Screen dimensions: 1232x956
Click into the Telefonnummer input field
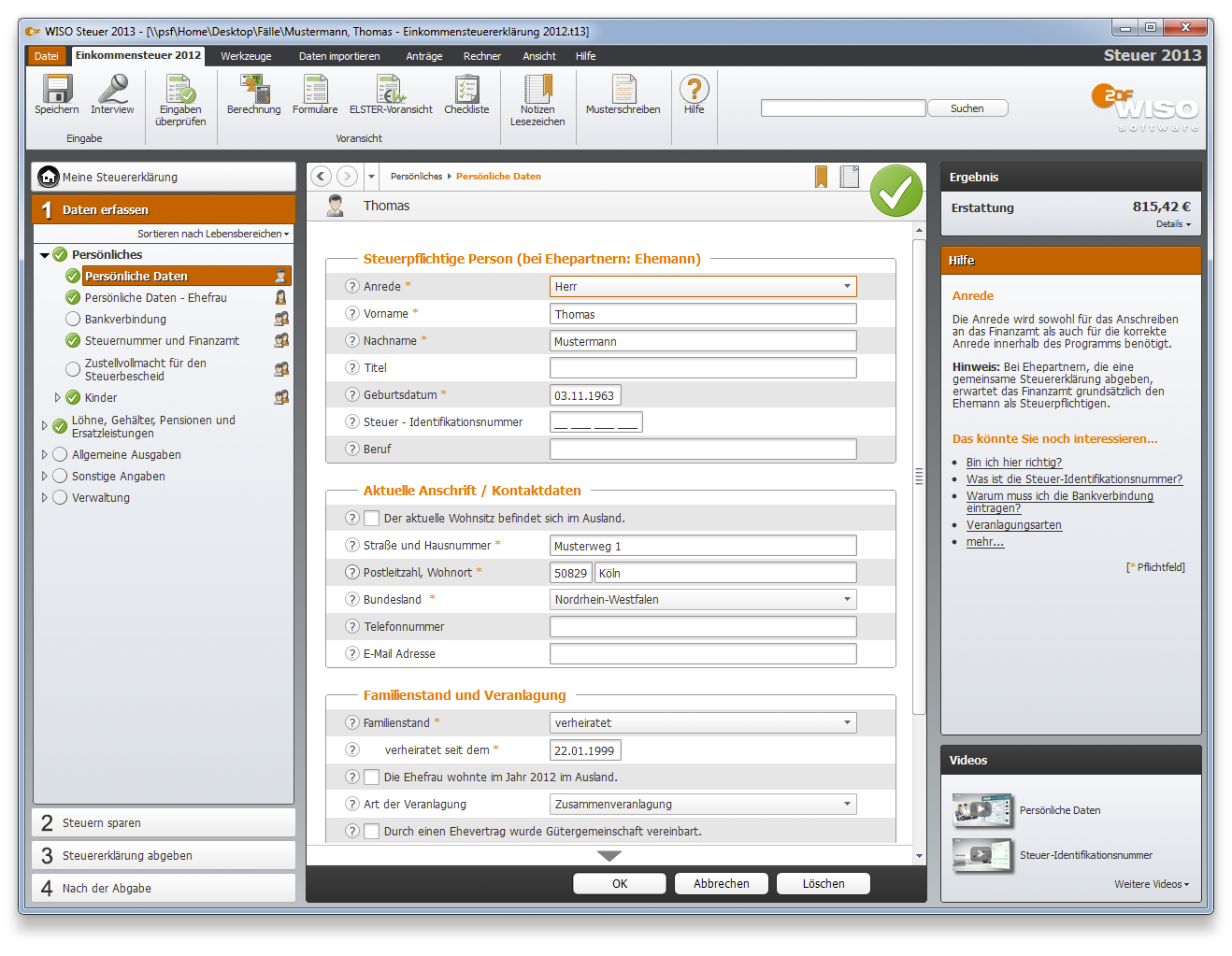703,627
